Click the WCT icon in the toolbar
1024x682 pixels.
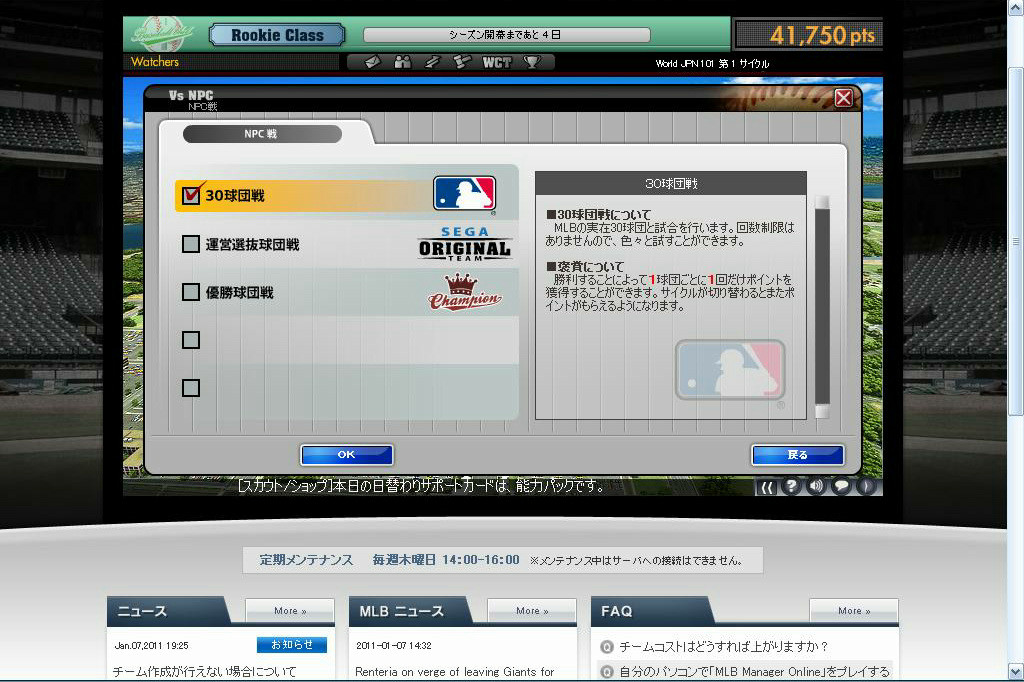(x=496, y=62)
